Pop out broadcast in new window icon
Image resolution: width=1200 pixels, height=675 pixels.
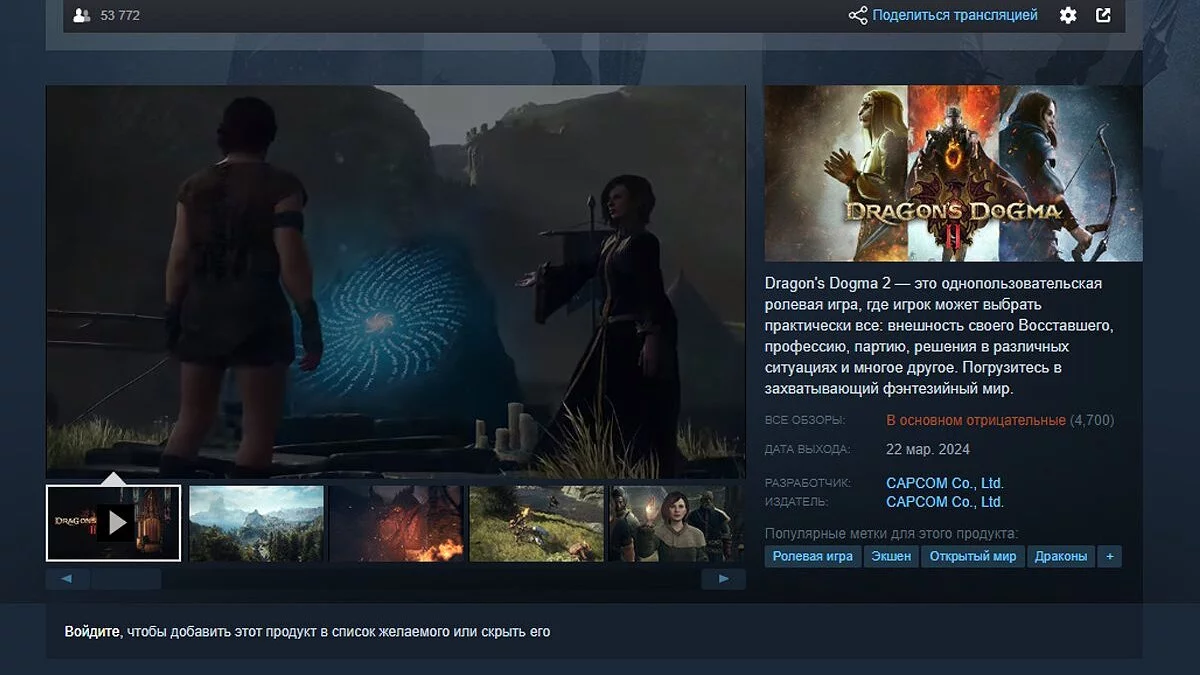1103,15
